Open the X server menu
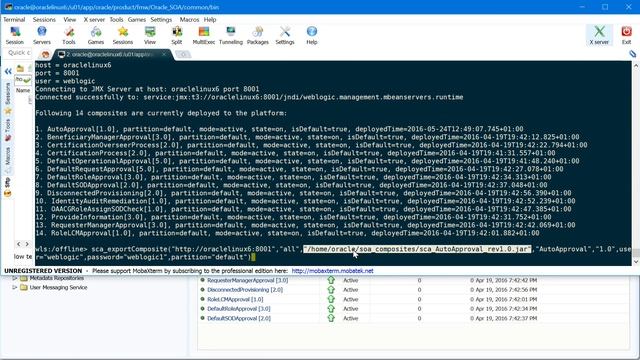640x360 pixels. pos(94,20)
